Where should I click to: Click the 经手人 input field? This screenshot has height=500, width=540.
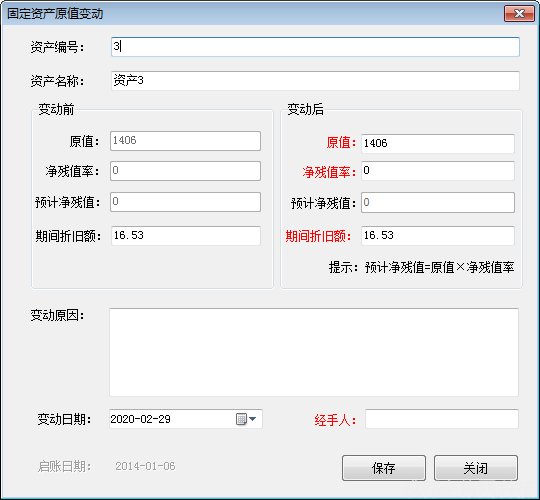(442, 419)
